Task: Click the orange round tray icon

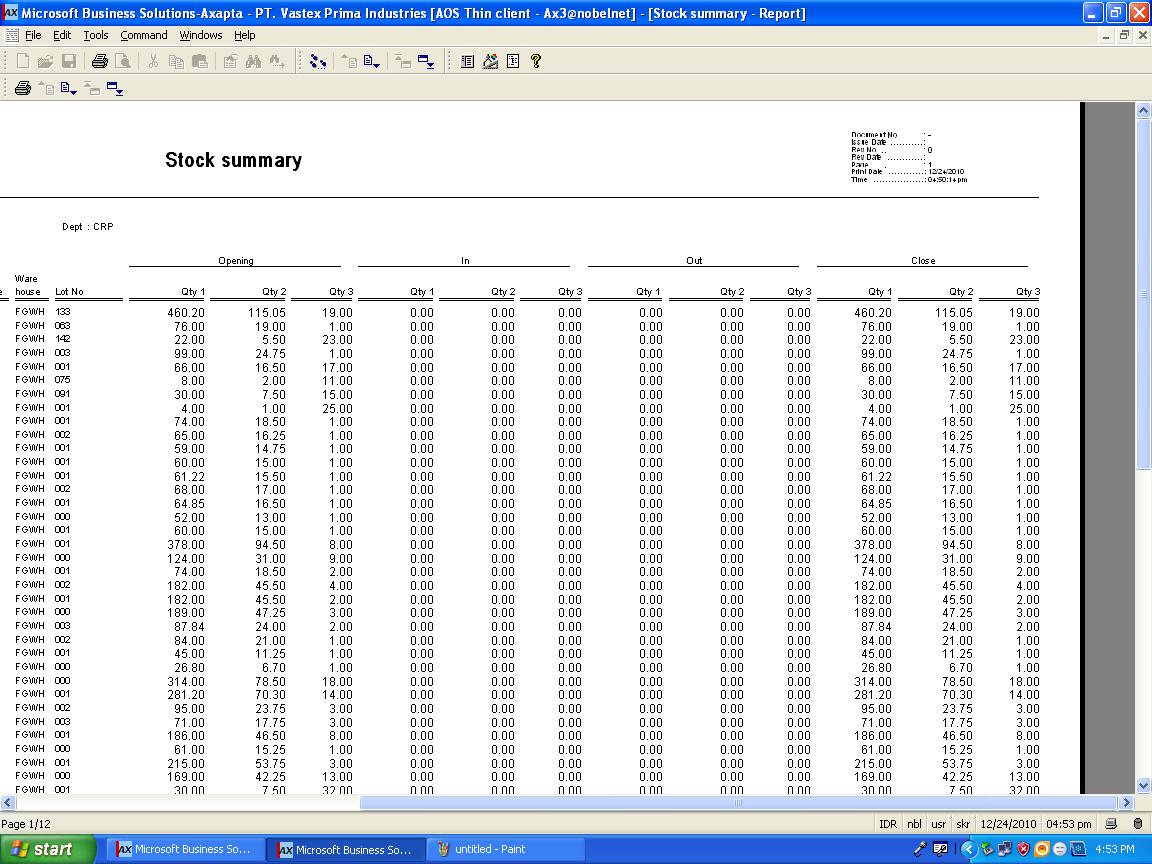Action: tap(1040, 849)
